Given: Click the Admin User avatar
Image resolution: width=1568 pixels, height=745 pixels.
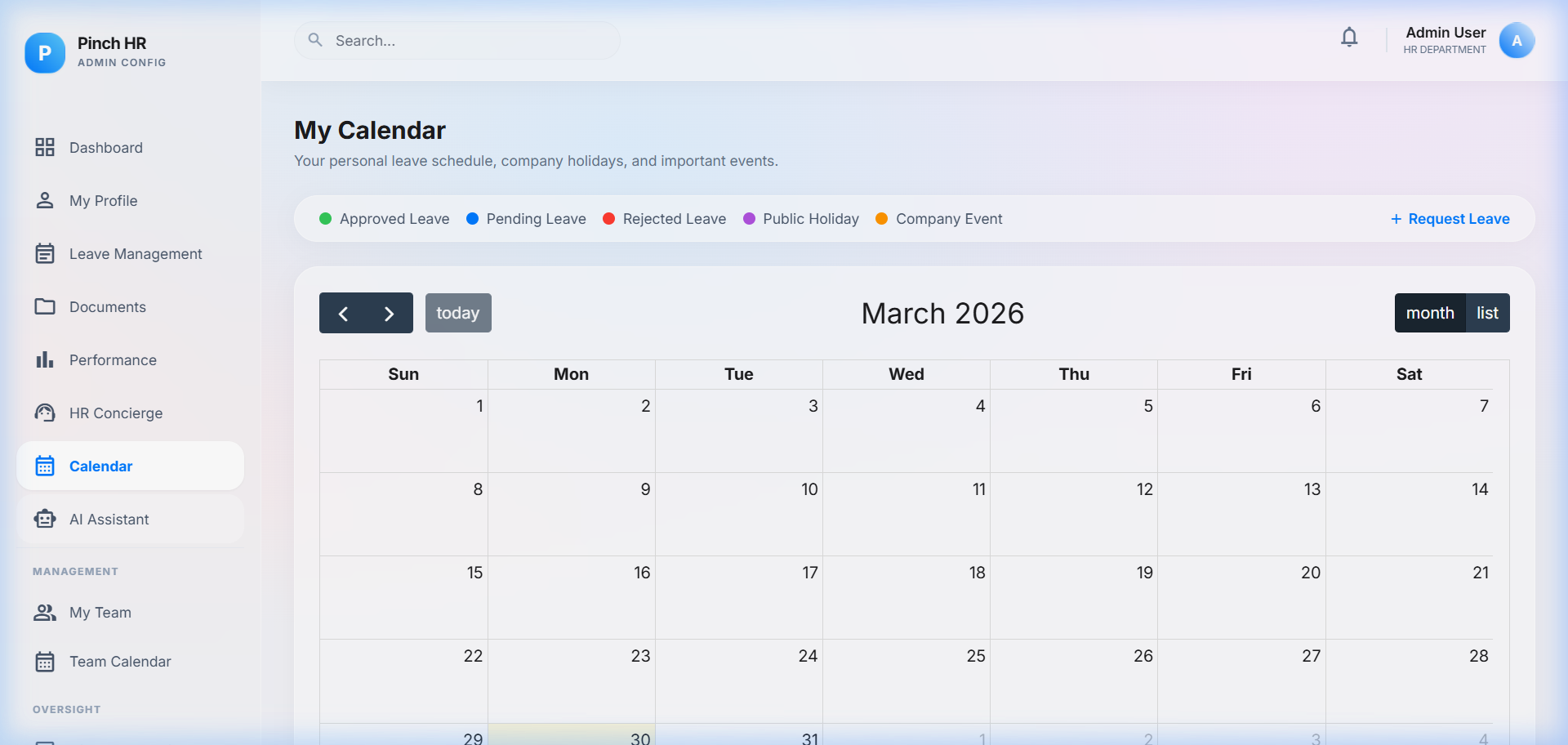Looking at the screenshot, I should pyautogui.click(x=1516, y=41).
